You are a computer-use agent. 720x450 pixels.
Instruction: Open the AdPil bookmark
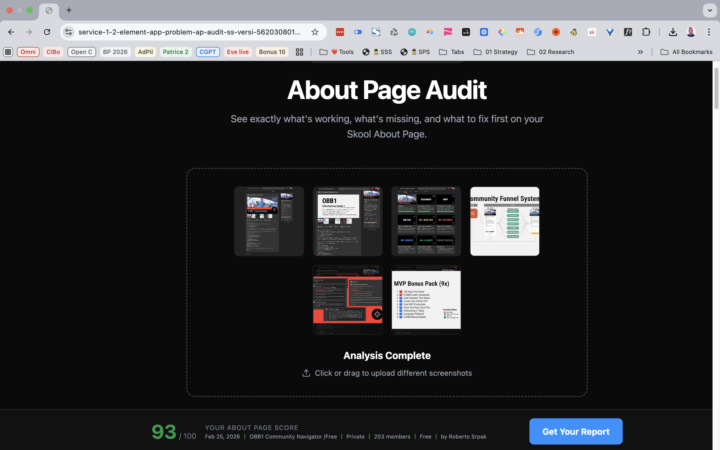pos(145,52)
